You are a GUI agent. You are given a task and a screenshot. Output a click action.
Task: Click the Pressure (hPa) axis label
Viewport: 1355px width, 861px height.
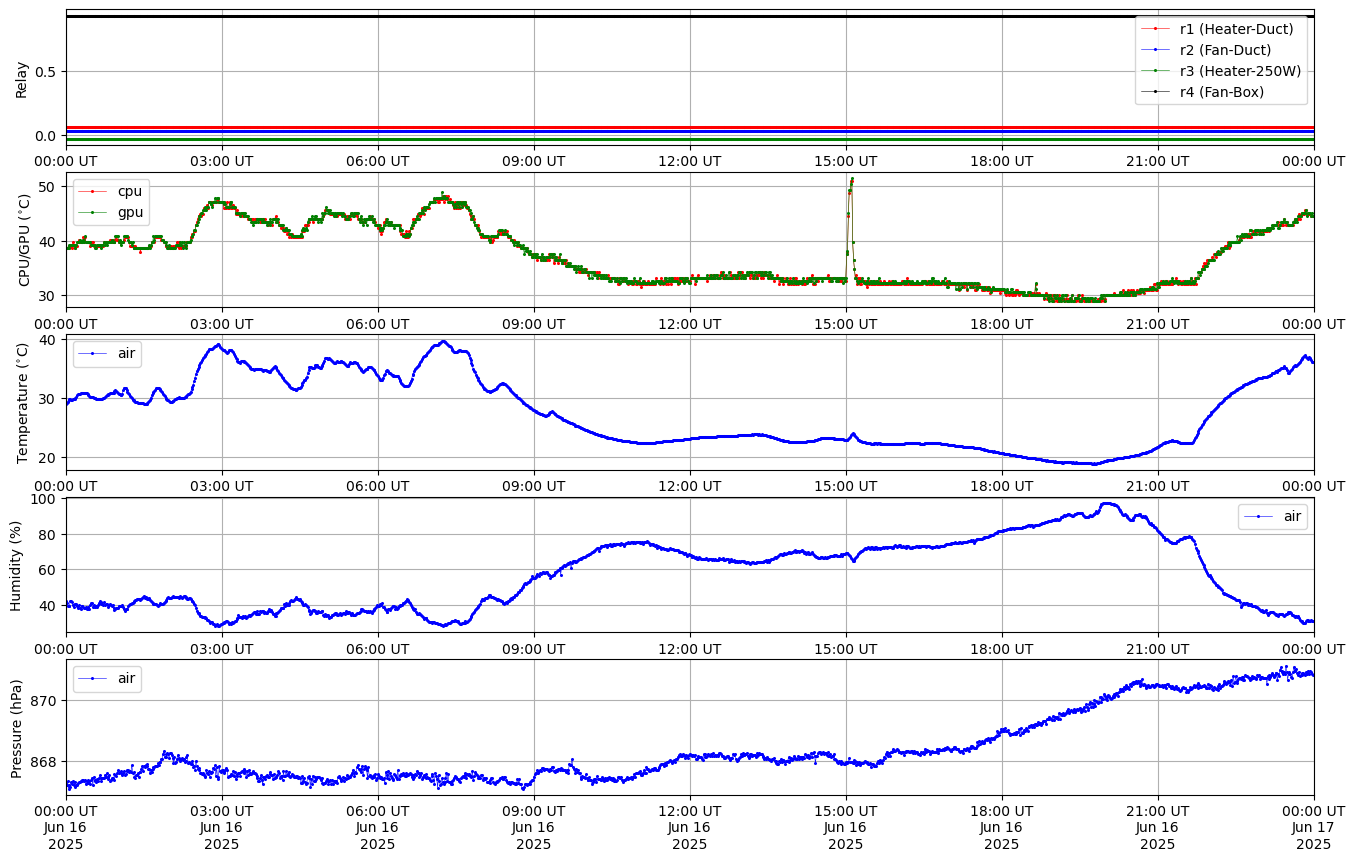pyautogui.click(x=16, y=727)
